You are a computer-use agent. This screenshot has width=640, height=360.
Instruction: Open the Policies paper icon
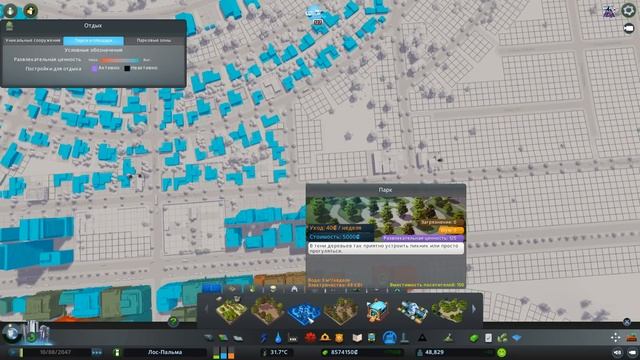click(x=488, y=338)
